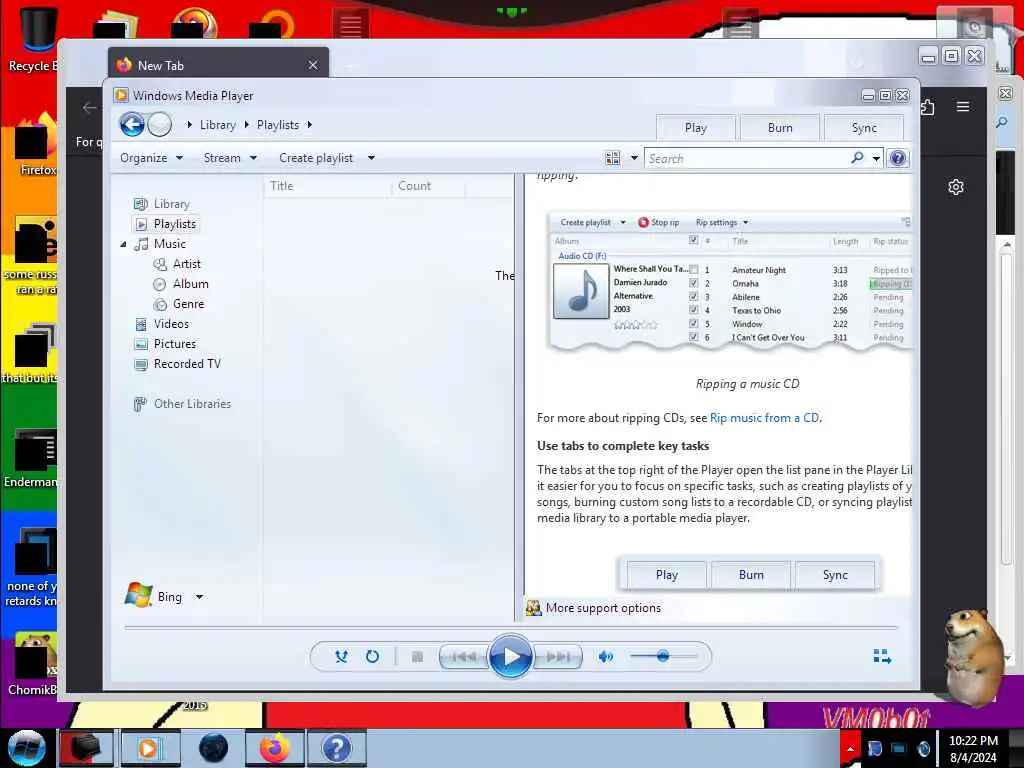This screenshot has height=768, width=1024.
Task: Click the Next track button
Action: (x=557, y=656)
